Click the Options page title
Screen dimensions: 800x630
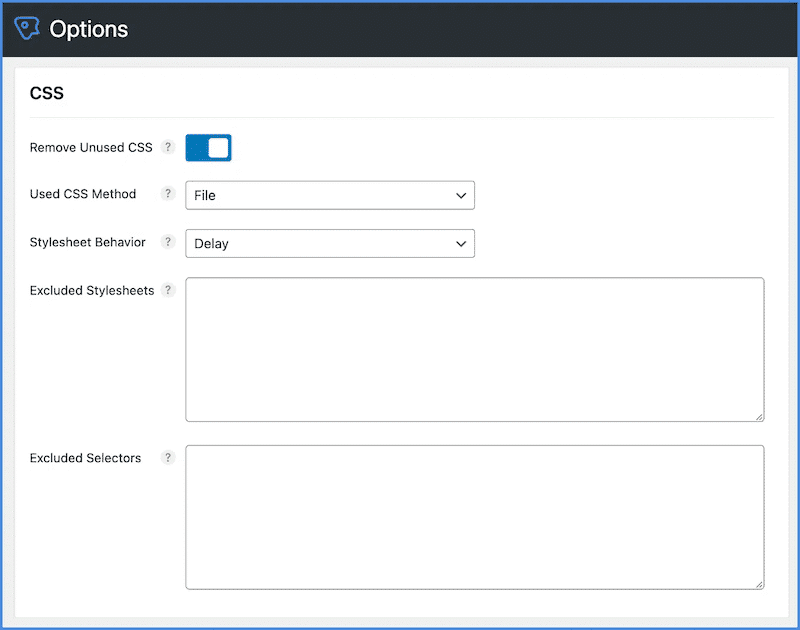point(89,29)
